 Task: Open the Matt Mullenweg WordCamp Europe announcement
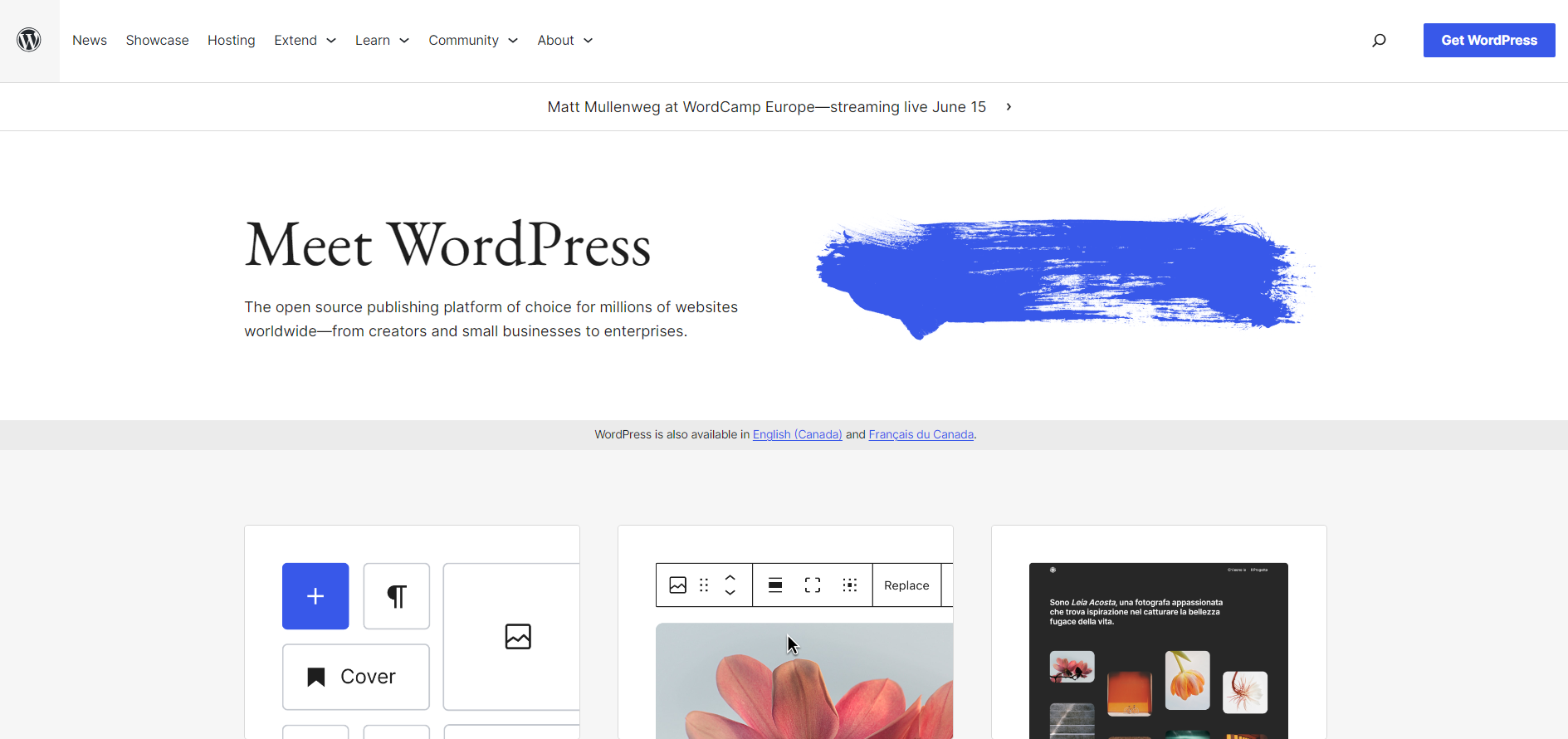(767, 107)
